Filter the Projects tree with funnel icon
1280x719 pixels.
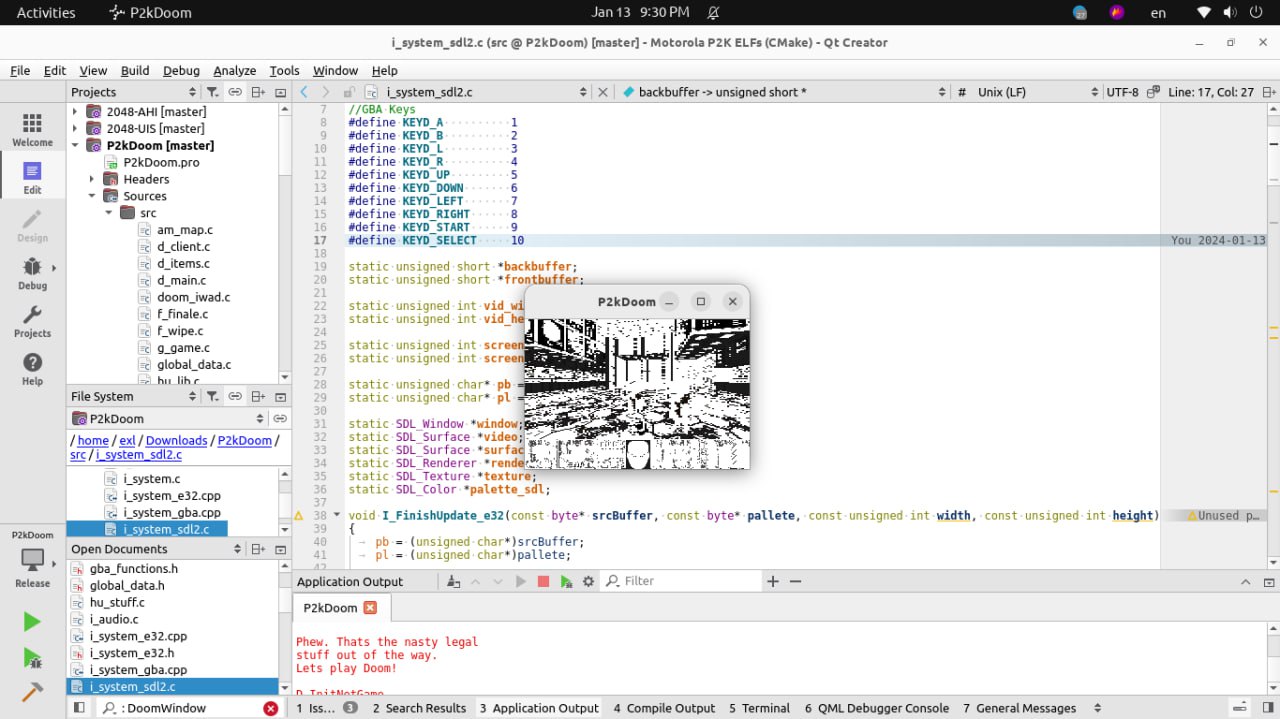(x=212, y=91)
